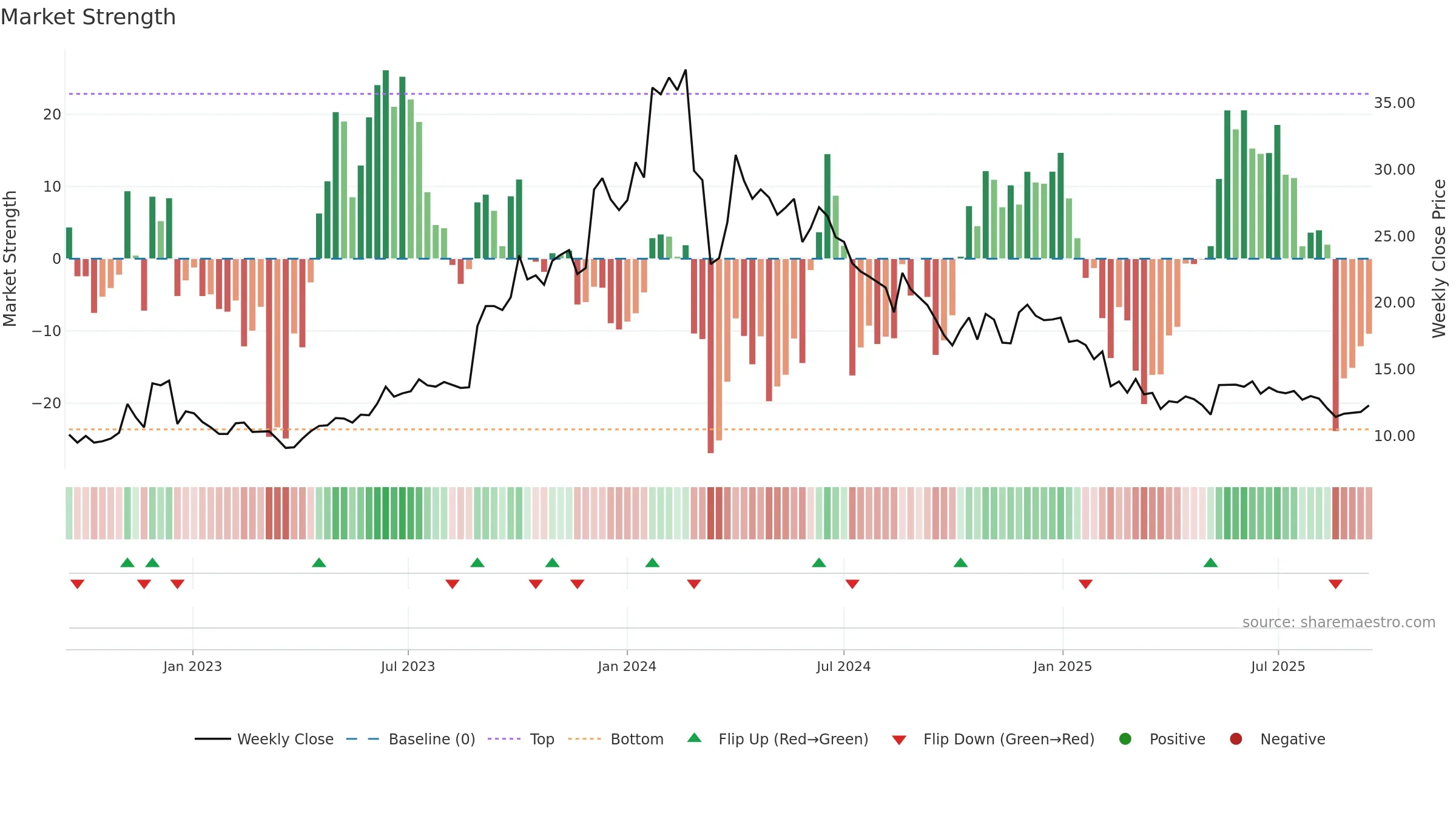Image resolution: width=1456 pixels, height=819 pixels.
Task: Click the Flip Down red triangle legend icon
Action: click(x=899, y=740)
